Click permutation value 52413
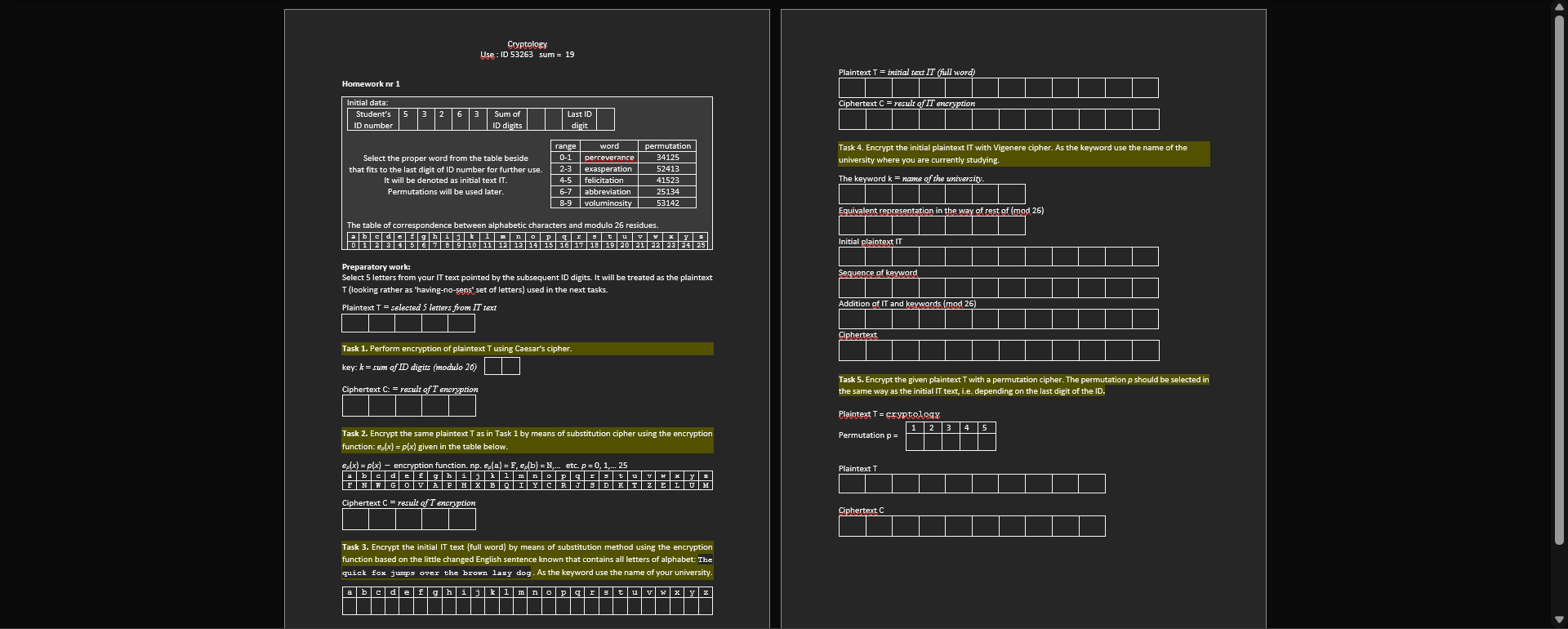1568x629 pixels. click(x=668, y=169)
